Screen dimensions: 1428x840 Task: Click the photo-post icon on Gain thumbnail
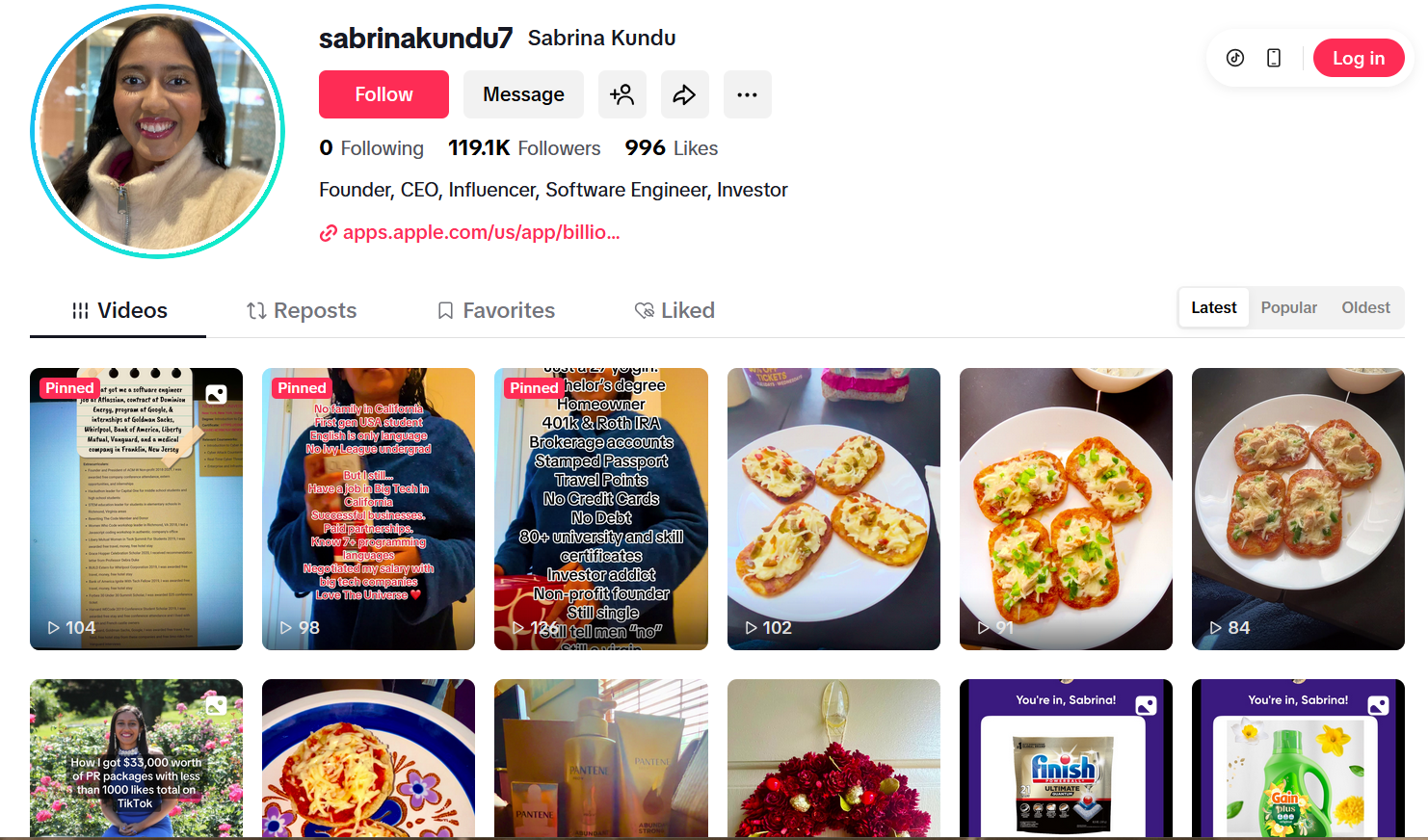[x=1378, y=705]
